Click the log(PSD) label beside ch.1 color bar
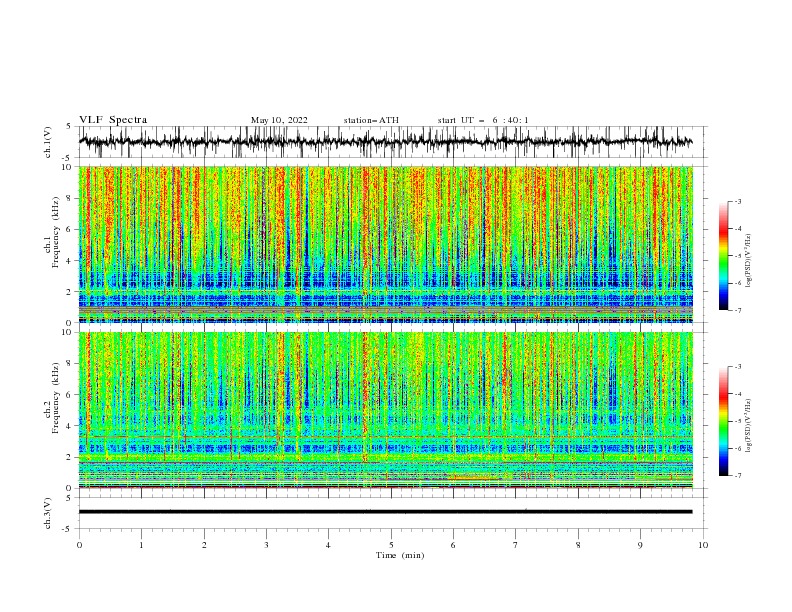792x612 pixels. [x=749, y=261]
